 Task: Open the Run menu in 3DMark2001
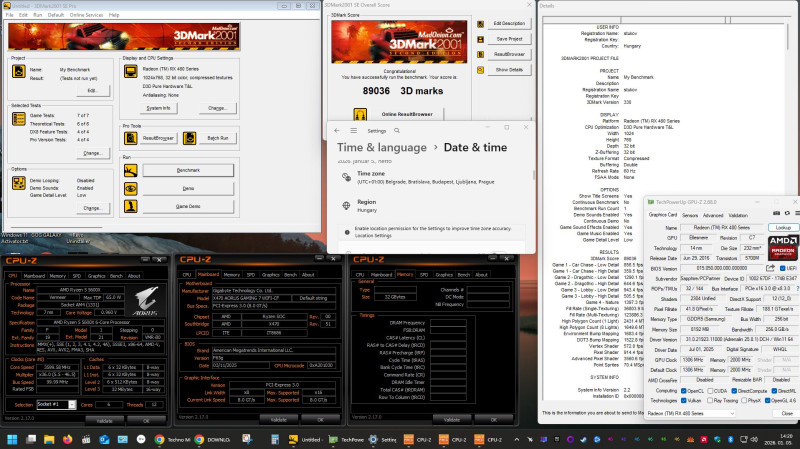38,15
